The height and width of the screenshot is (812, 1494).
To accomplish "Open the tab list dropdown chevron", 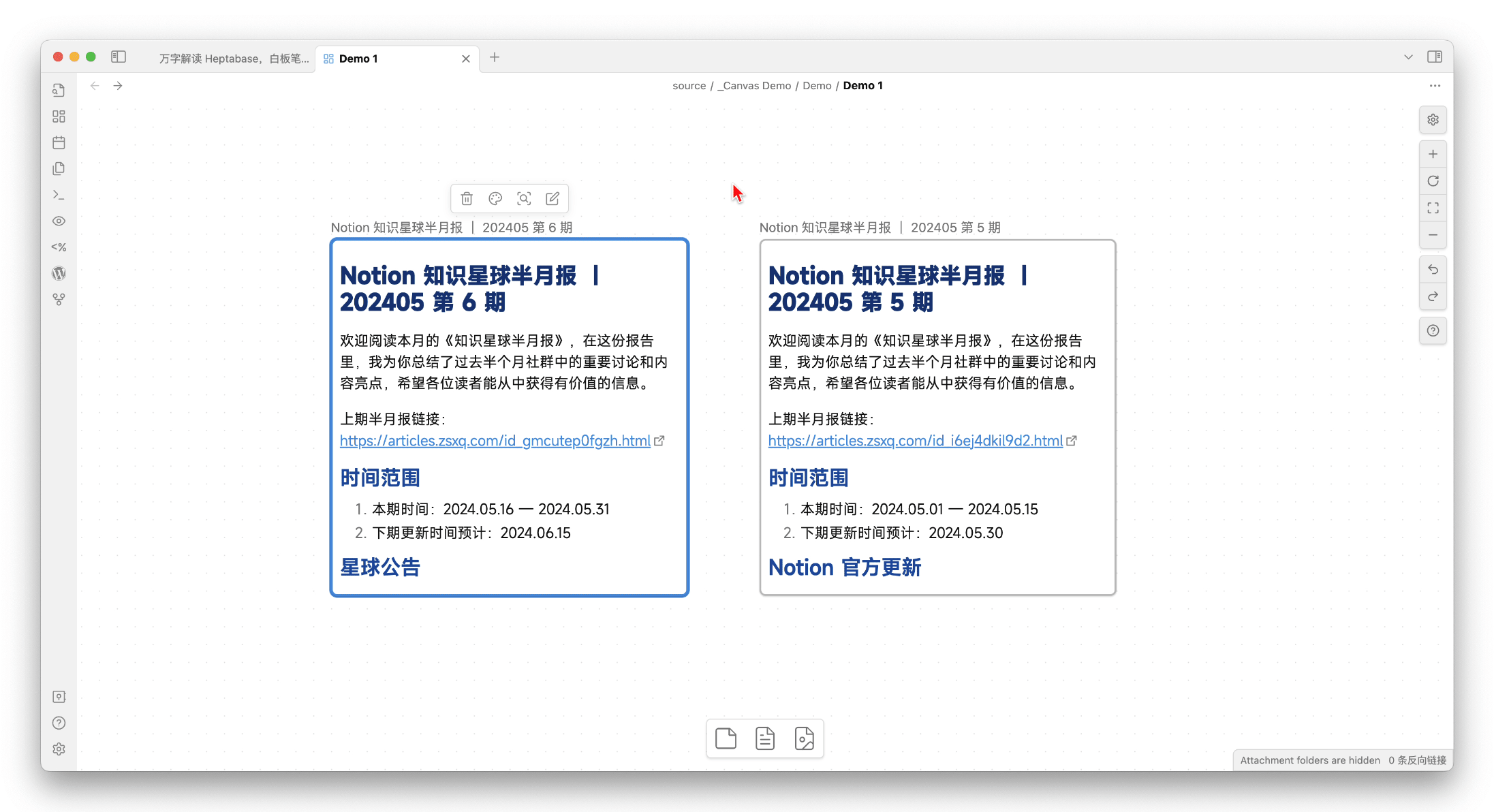I will click(1408, 57).
